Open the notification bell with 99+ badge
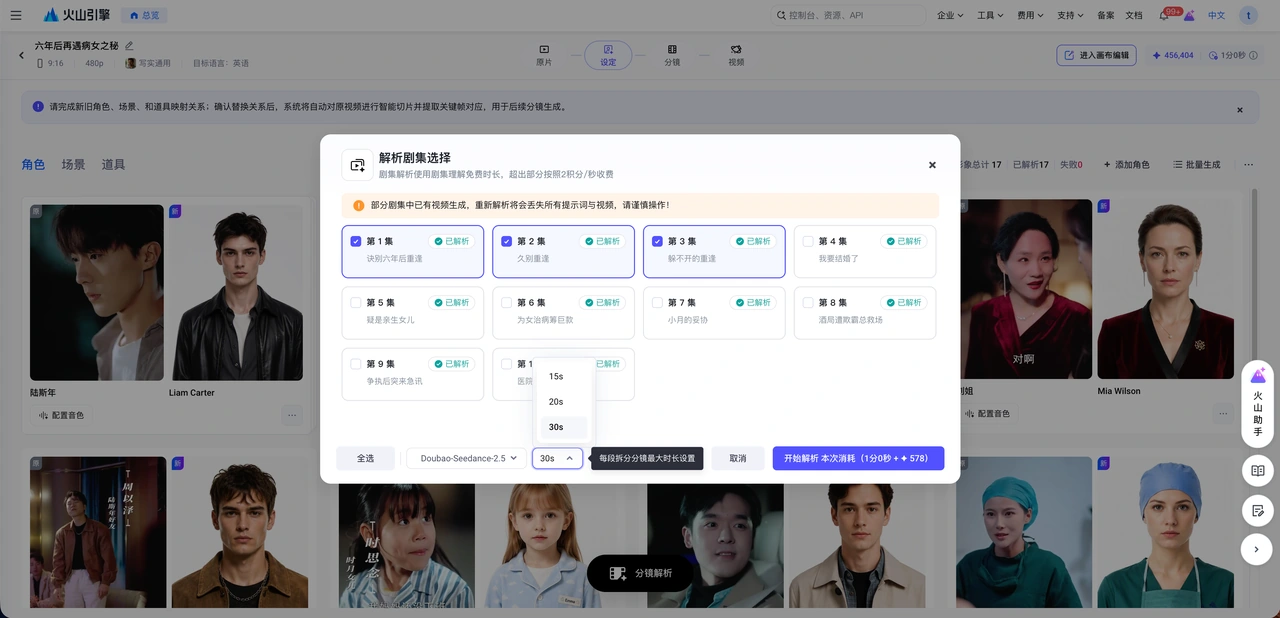1280x618 pixels. click(x=1164, y=15)
